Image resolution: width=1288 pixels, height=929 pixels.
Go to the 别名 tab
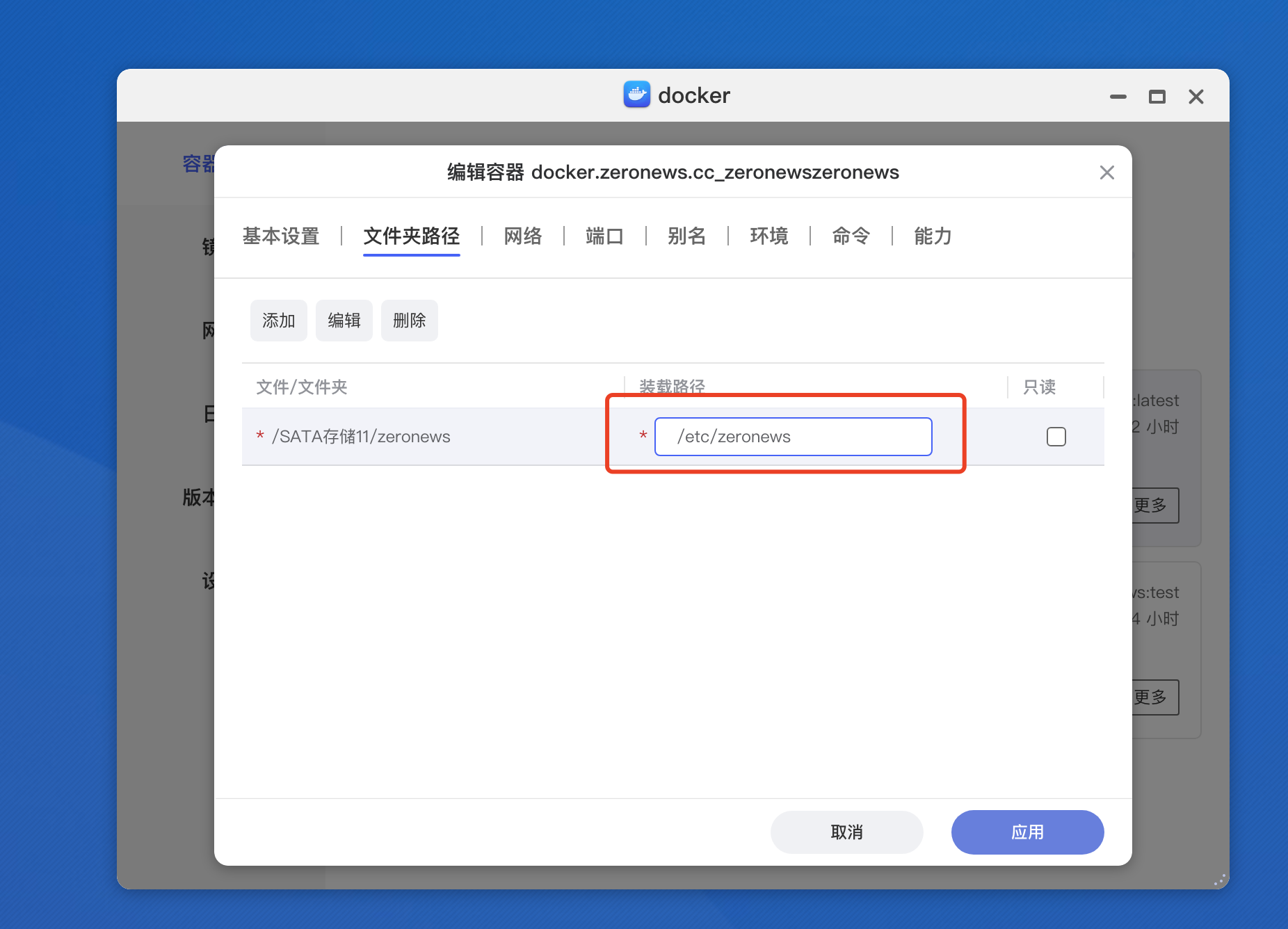687,236
